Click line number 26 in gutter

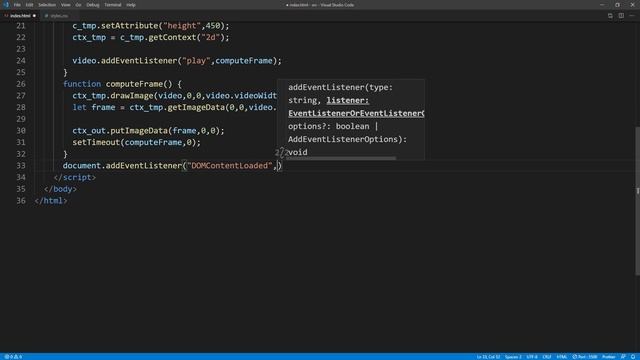20,84
